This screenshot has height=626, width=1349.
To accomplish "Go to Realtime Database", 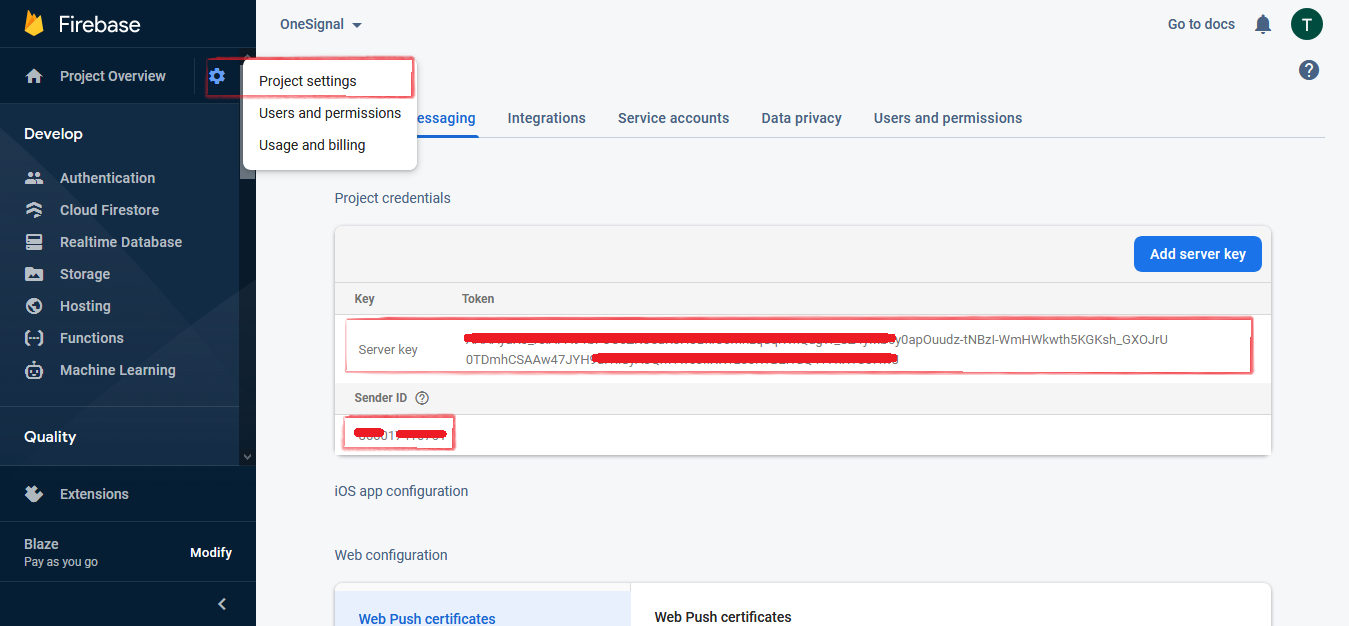I will (x=120, y=242).
